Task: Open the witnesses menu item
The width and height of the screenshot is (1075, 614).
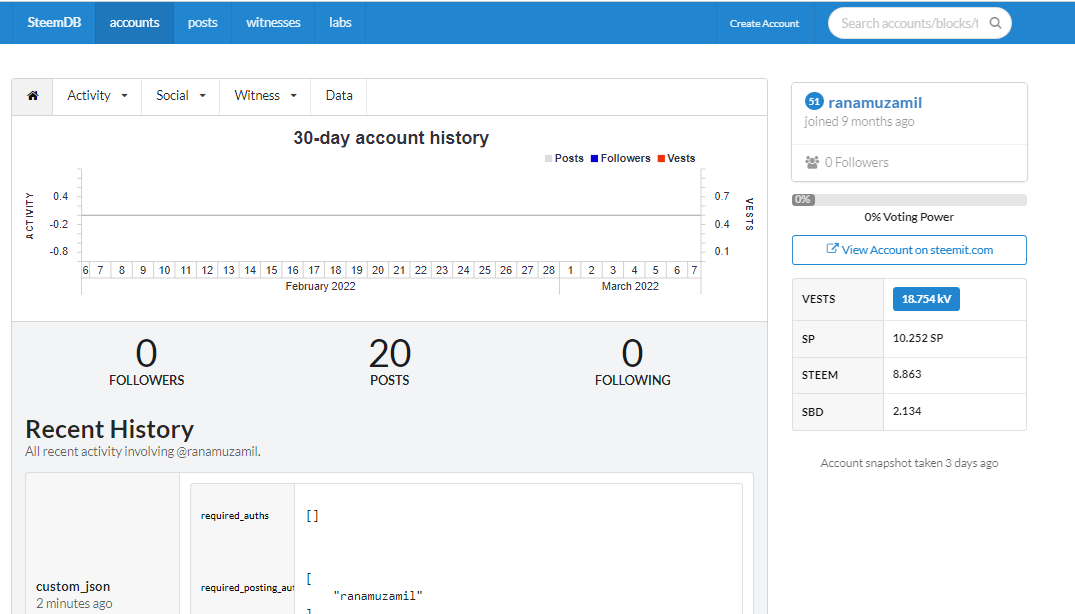Action: tap(273, 23)
